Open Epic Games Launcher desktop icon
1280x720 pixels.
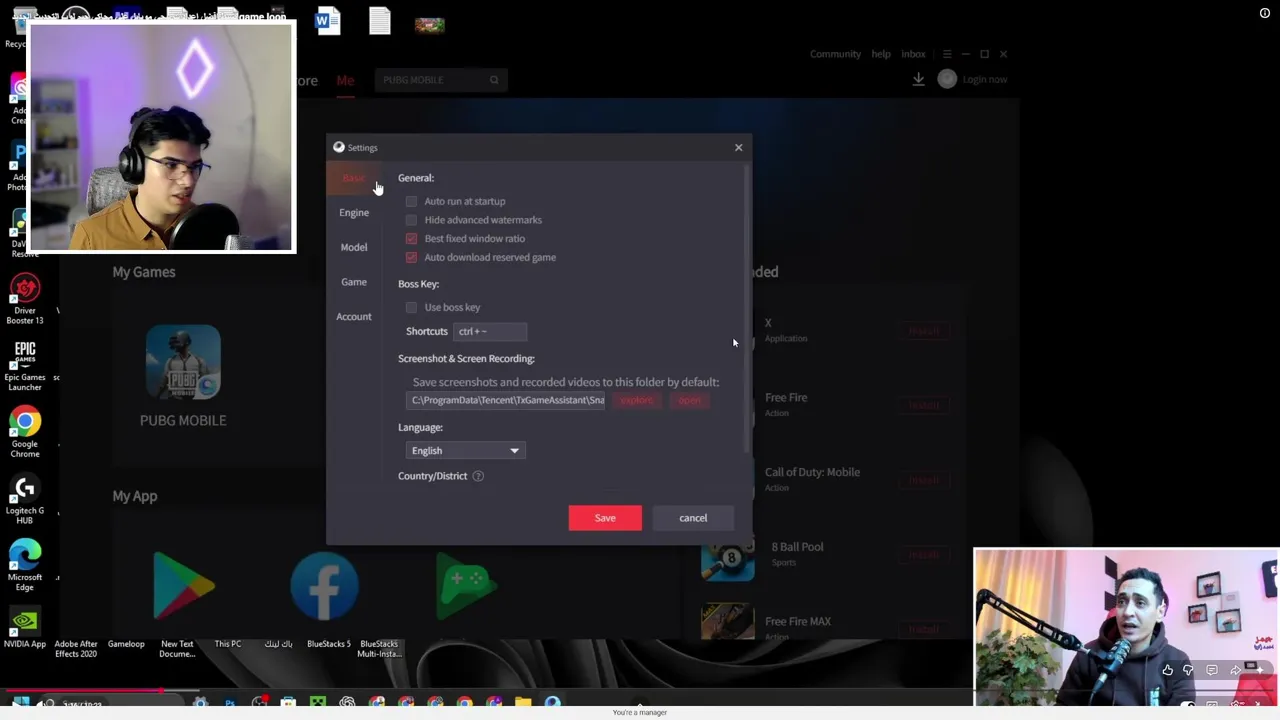coord(25,365)
